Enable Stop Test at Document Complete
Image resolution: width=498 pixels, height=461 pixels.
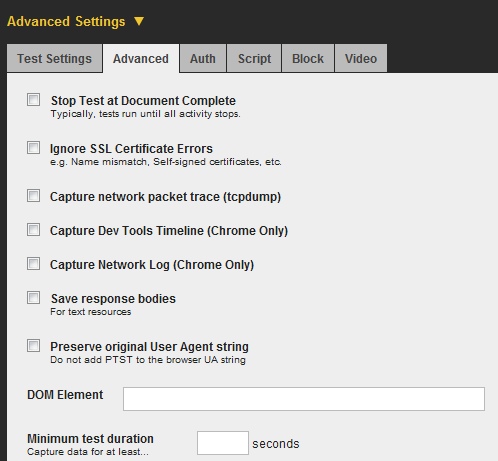click(33, 100)
